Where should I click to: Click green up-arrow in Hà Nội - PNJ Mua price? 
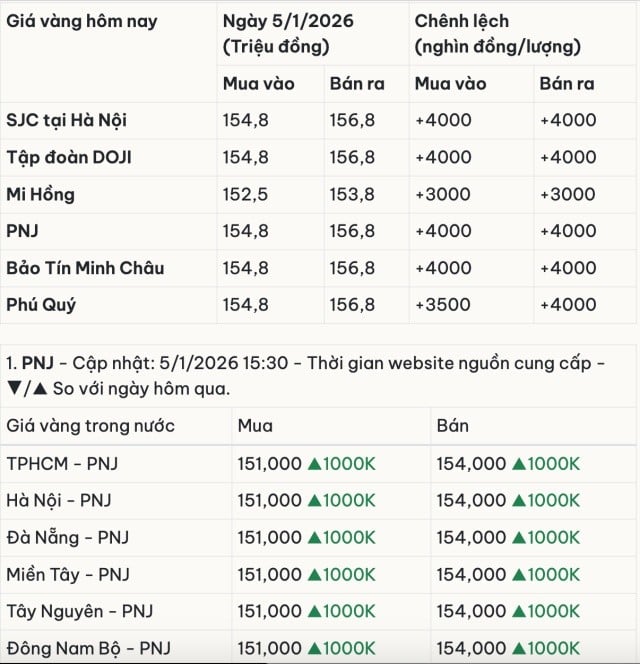(314, 500)
